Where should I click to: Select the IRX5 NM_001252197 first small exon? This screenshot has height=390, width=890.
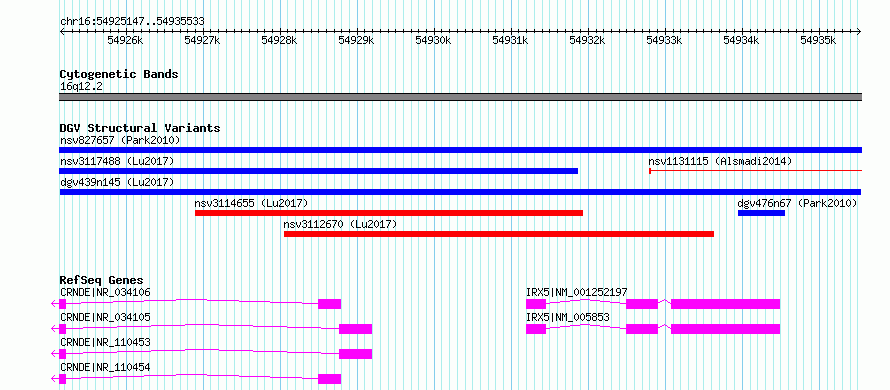[x=536, y=304]
